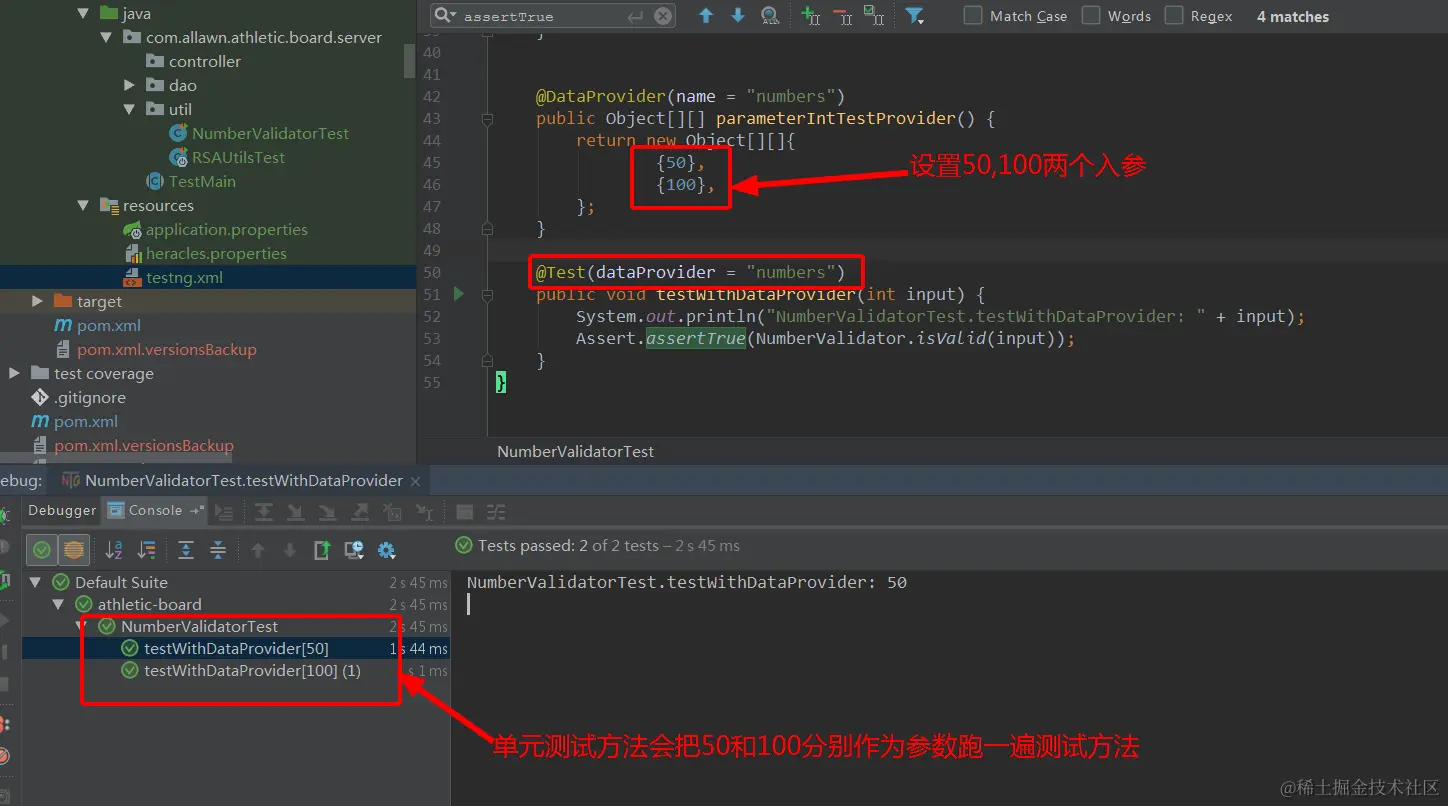1448x806 pixels.
Task: Collapse the resources folder
Action: [x=84, y=205]
